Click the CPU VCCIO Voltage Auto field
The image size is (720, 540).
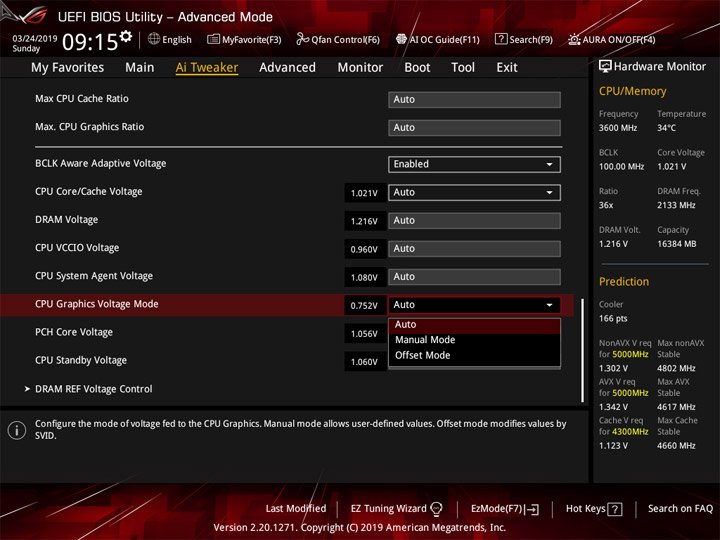[x=474, y=248]
